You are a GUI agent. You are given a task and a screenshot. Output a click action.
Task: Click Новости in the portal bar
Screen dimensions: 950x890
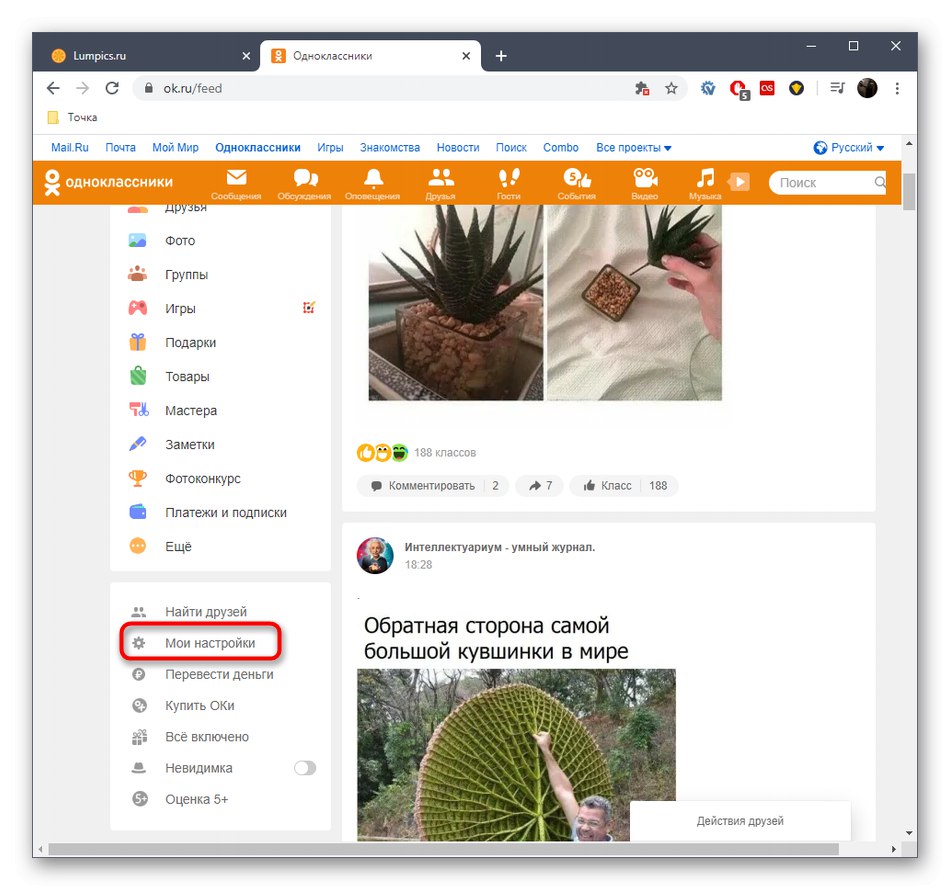point(458,147)
